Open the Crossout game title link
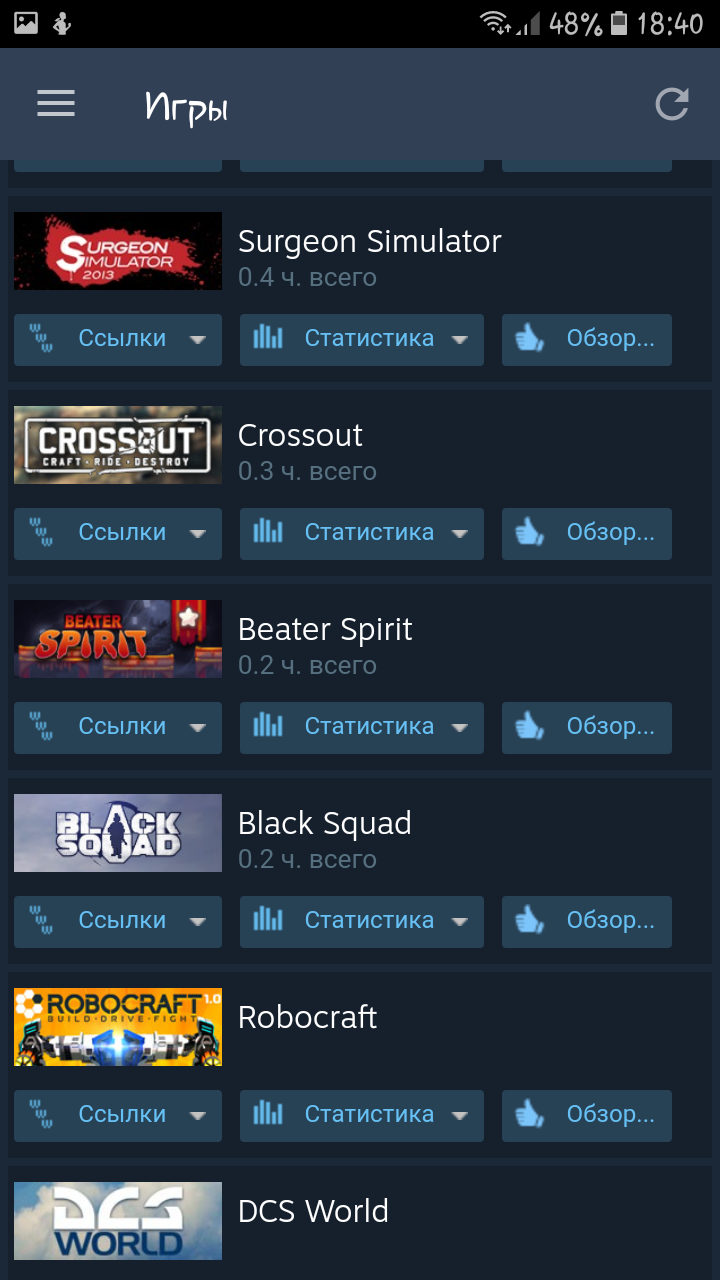 pos(300,435)
